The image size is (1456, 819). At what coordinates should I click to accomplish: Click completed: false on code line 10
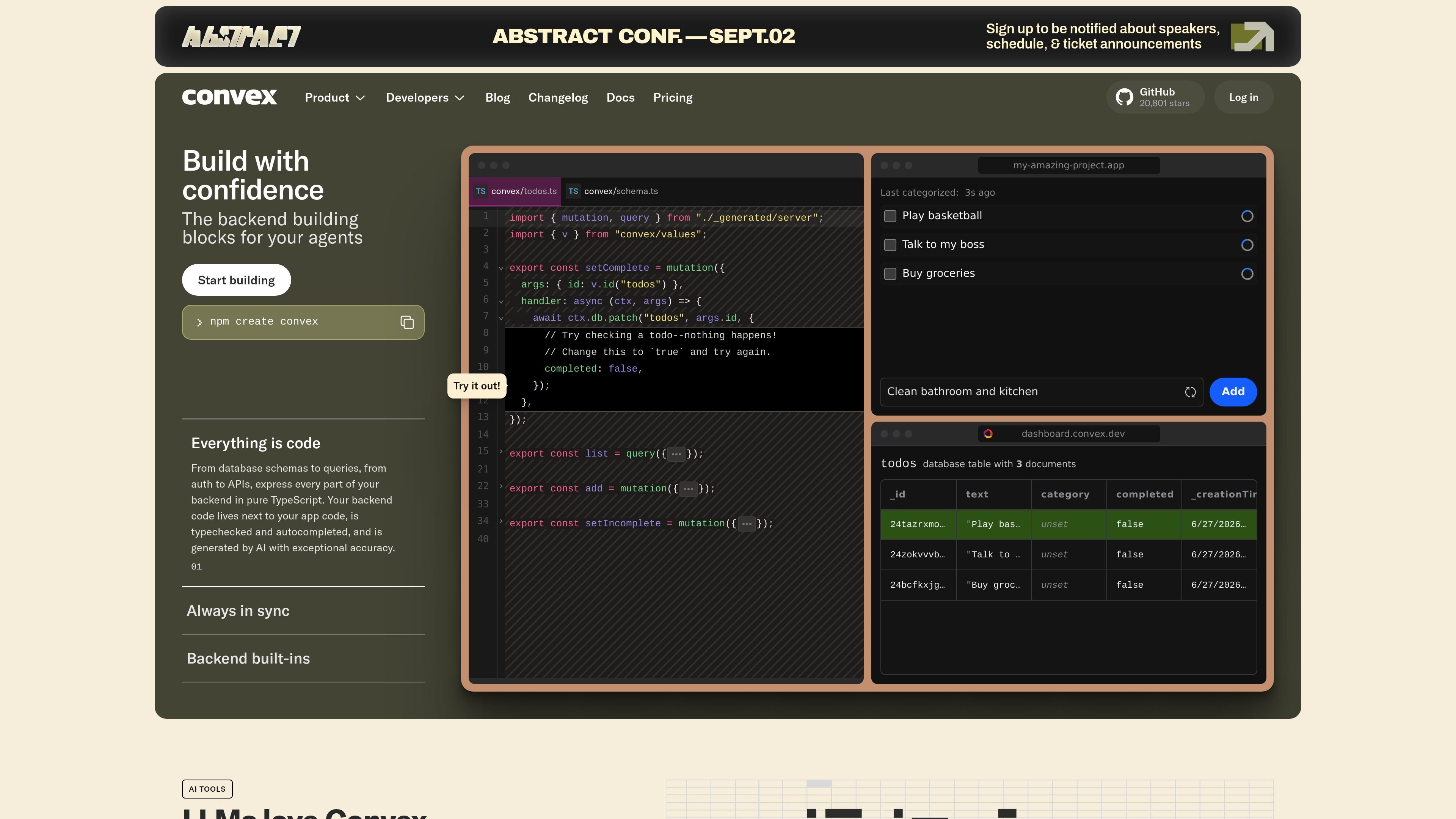pos(593,369)
